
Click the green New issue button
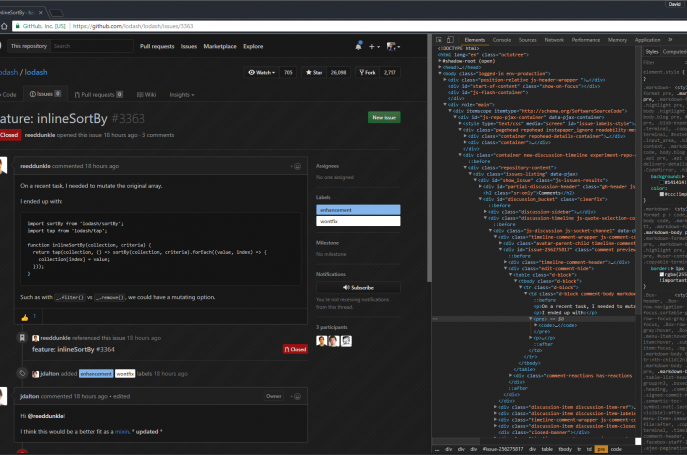[x=384, y=117]
